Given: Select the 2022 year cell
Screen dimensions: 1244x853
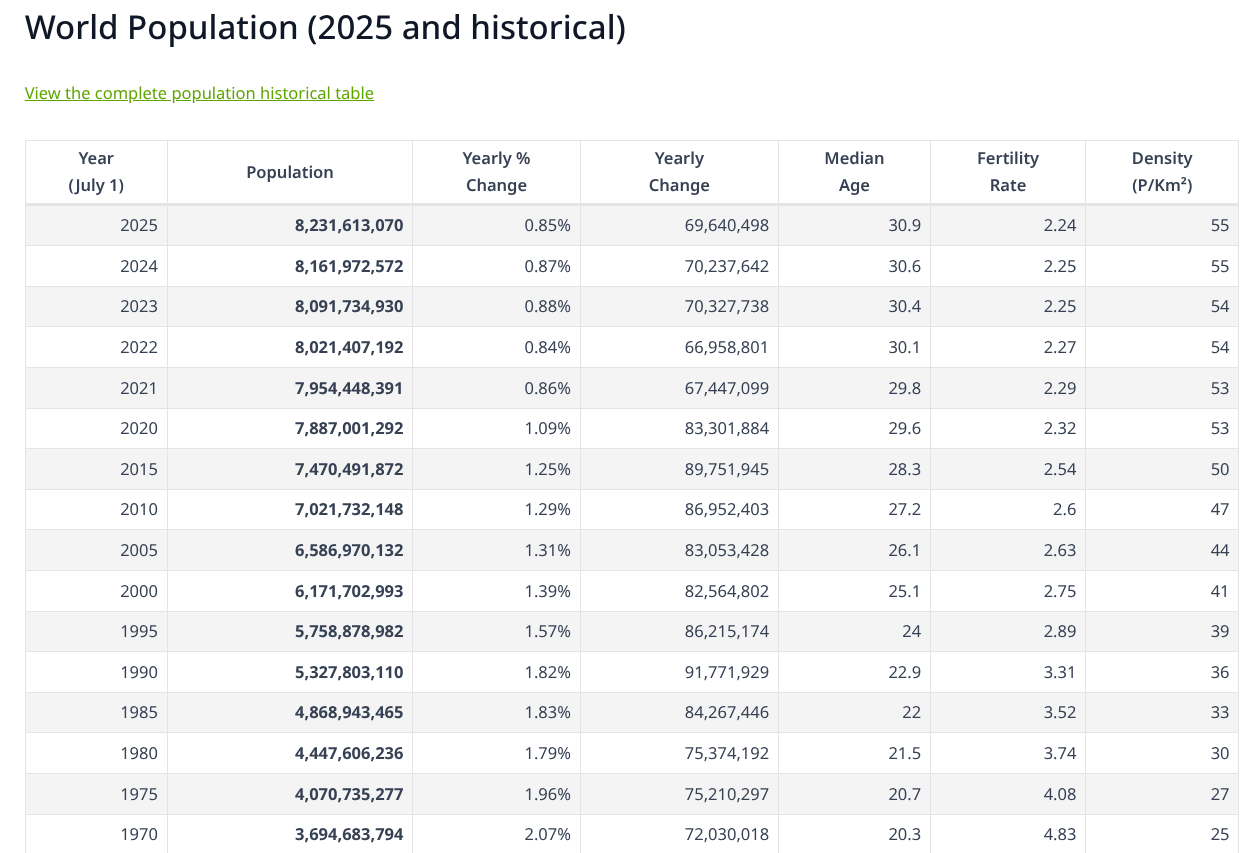Looking at the screenshot, I should pos(96,347).
